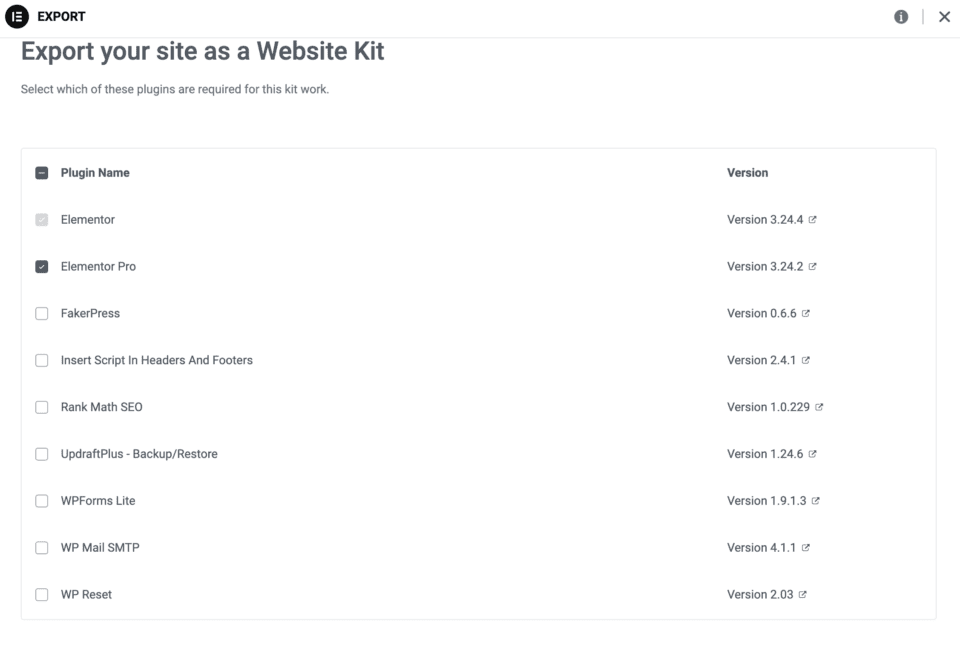Tick the UpdraftPlus - Backup/Restore checkbox
Image resolution: width=960 pixels, height=645 pixels.
tap(42, 454)
